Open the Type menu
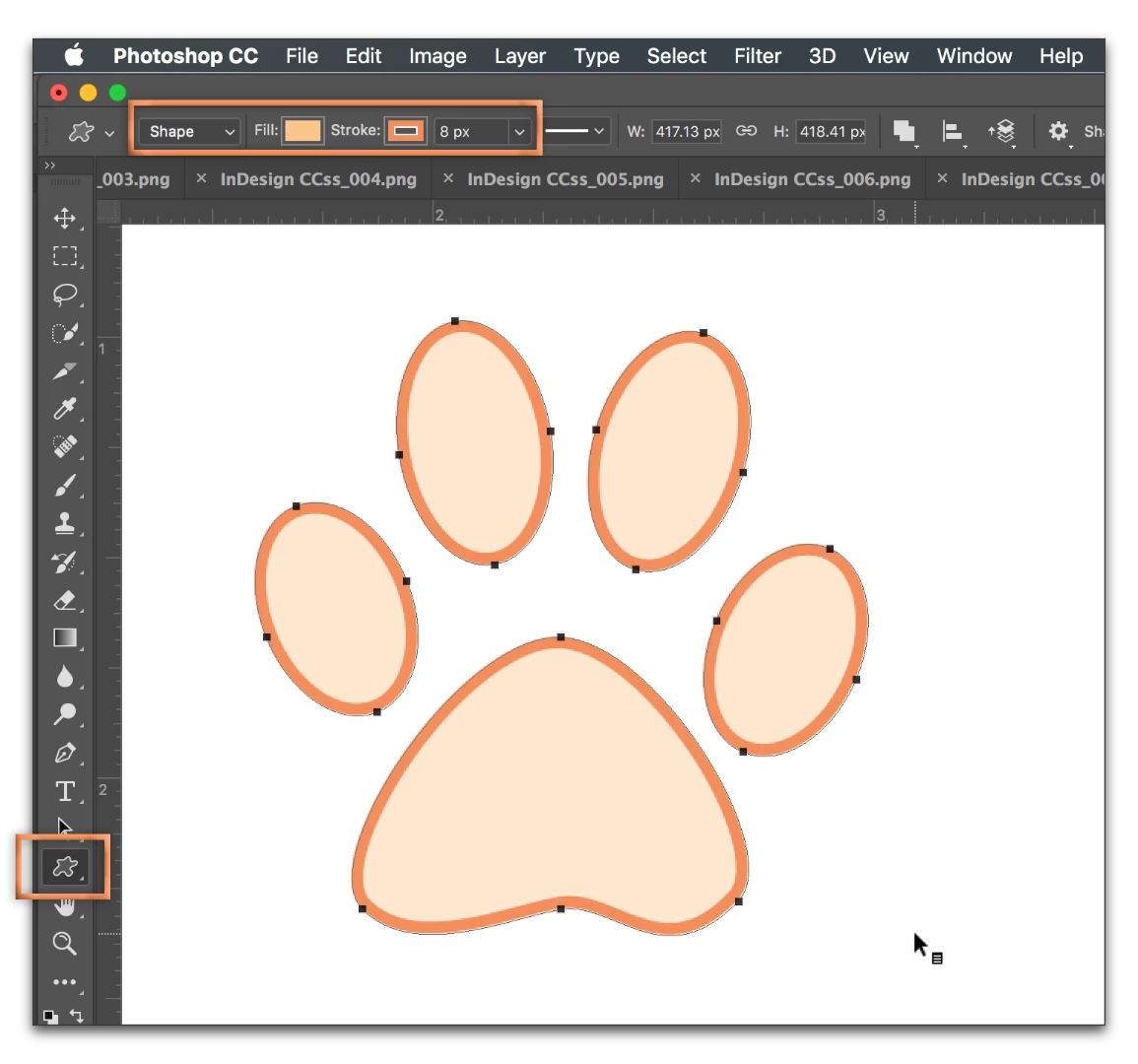Screen dimensions: 1138x1064 pyautogui.click(x=596, y=56)
